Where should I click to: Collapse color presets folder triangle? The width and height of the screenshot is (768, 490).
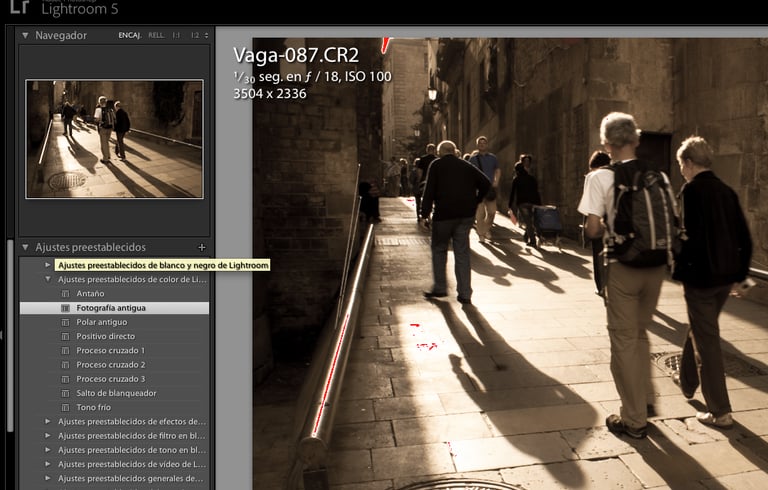(48, 279)
